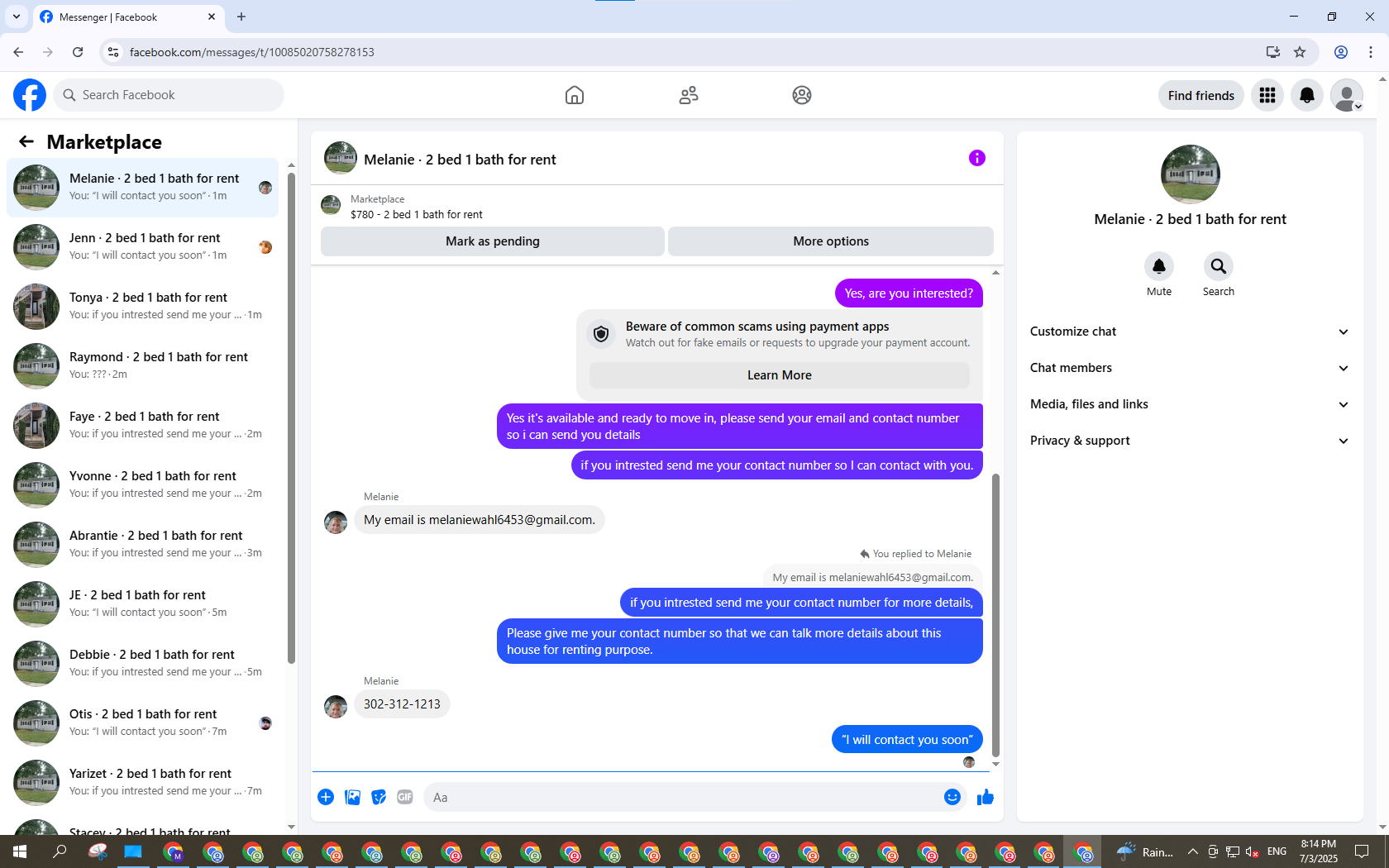Choose a GIF icon in composer
The image size is (1389, 868).
click(x=405, y=797)
